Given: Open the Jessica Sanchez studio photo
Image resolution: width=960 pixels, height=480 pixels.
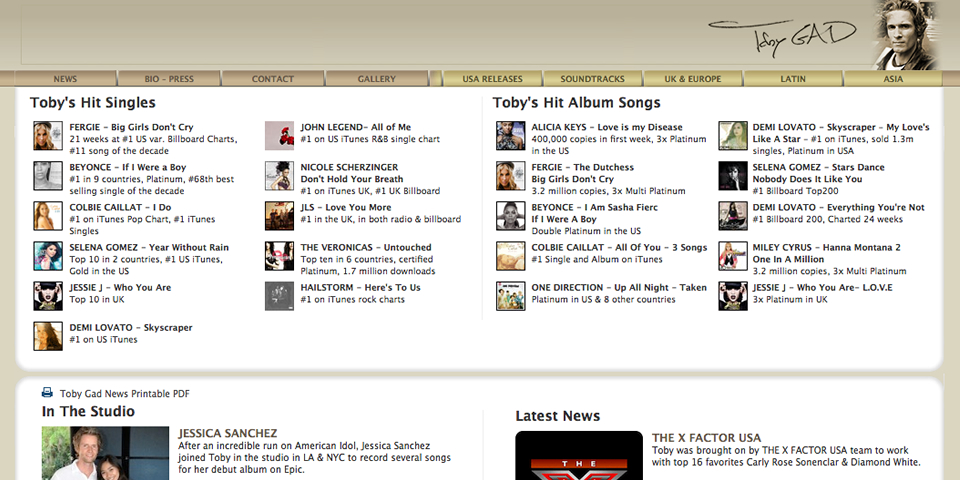Looking at the screenshot, I should pyautogui.click(x=105, y=453).
